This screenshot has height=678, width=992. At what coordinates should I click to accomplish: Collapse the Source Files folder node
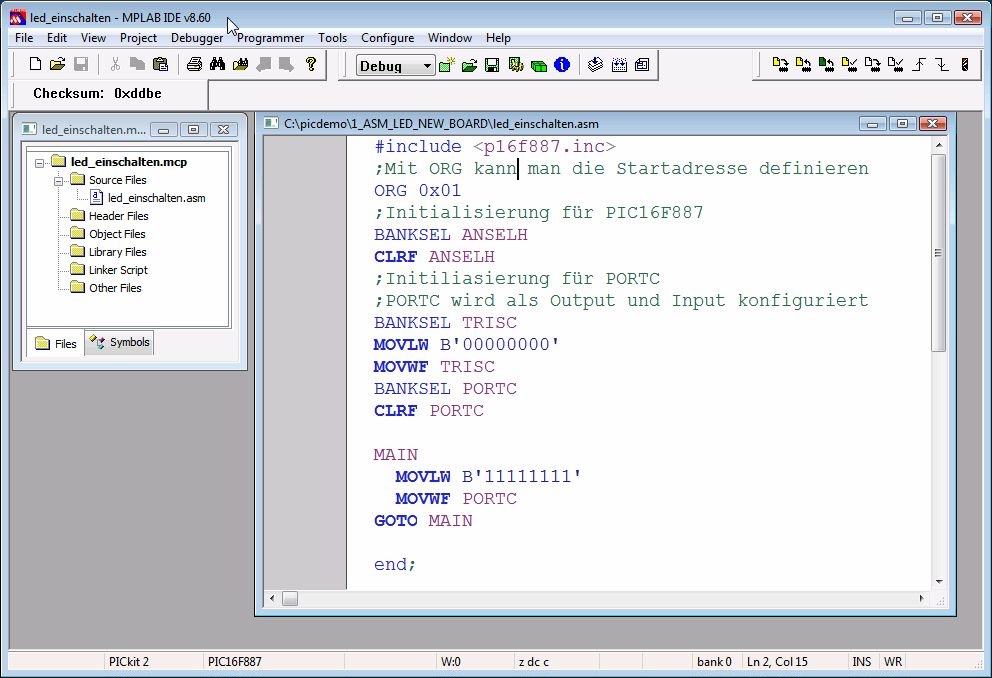[x=58, y=181]
